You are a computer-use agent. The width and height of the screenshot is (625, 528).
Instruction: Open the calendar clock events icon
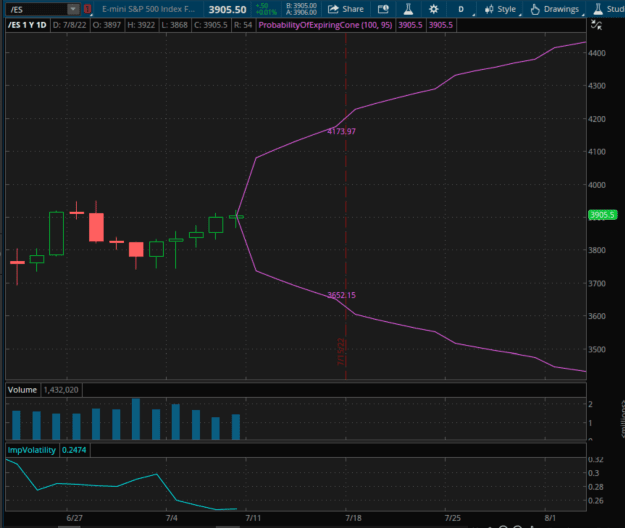tap(383, 9)
